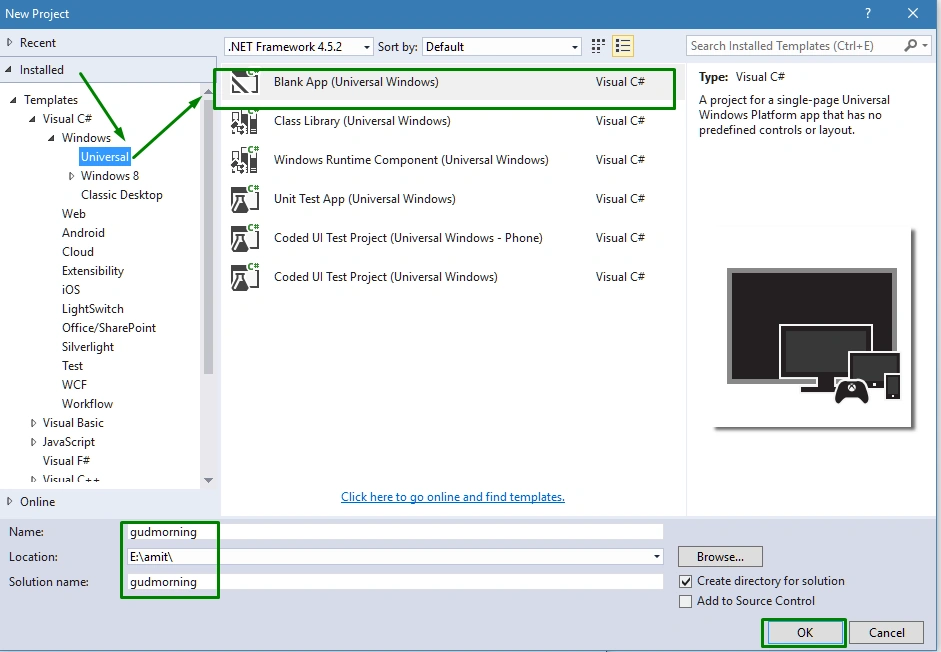Select the Extensibility template category
This screenshot has width=941, height=652.
pyautogui.click(x=93, y=271)
